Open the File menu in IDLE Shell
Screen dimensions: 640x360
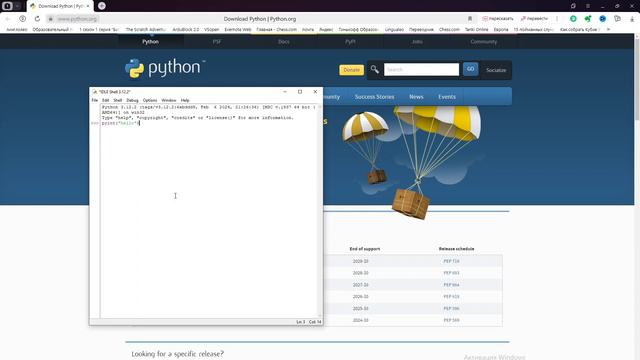pos(95,100)
